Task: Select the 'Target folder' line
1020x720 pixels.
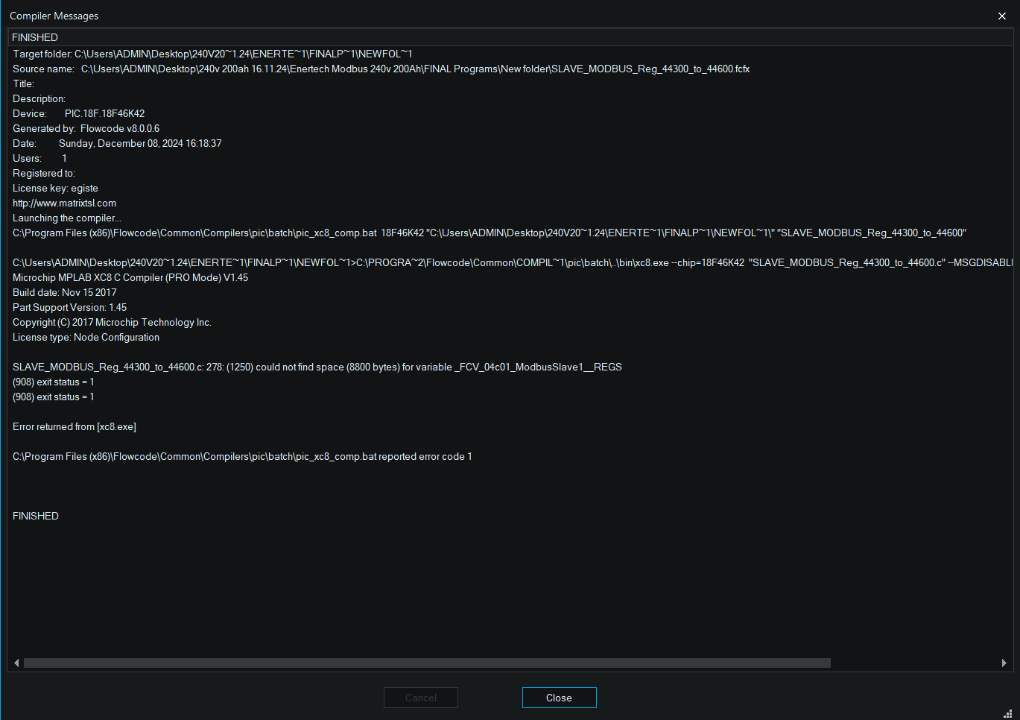Action: pos(212,54)
